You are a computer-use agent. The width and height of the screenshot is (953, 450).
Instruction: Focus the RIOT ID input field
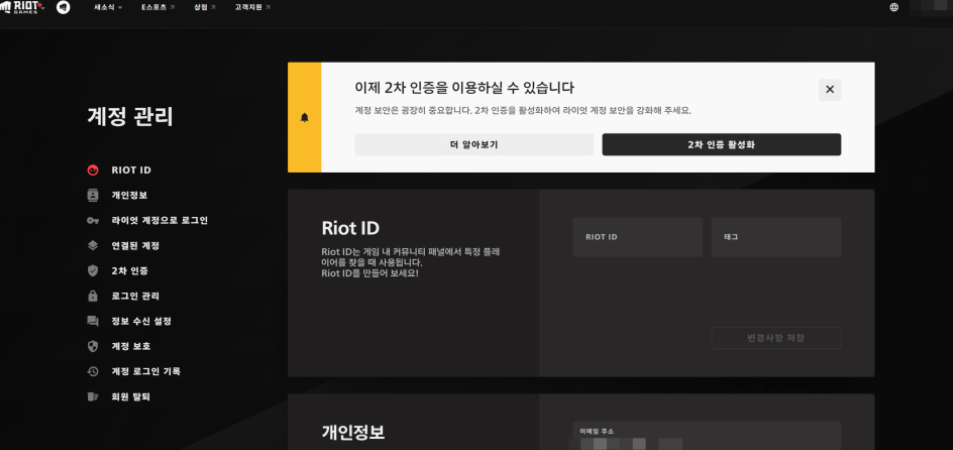[638, 237]
